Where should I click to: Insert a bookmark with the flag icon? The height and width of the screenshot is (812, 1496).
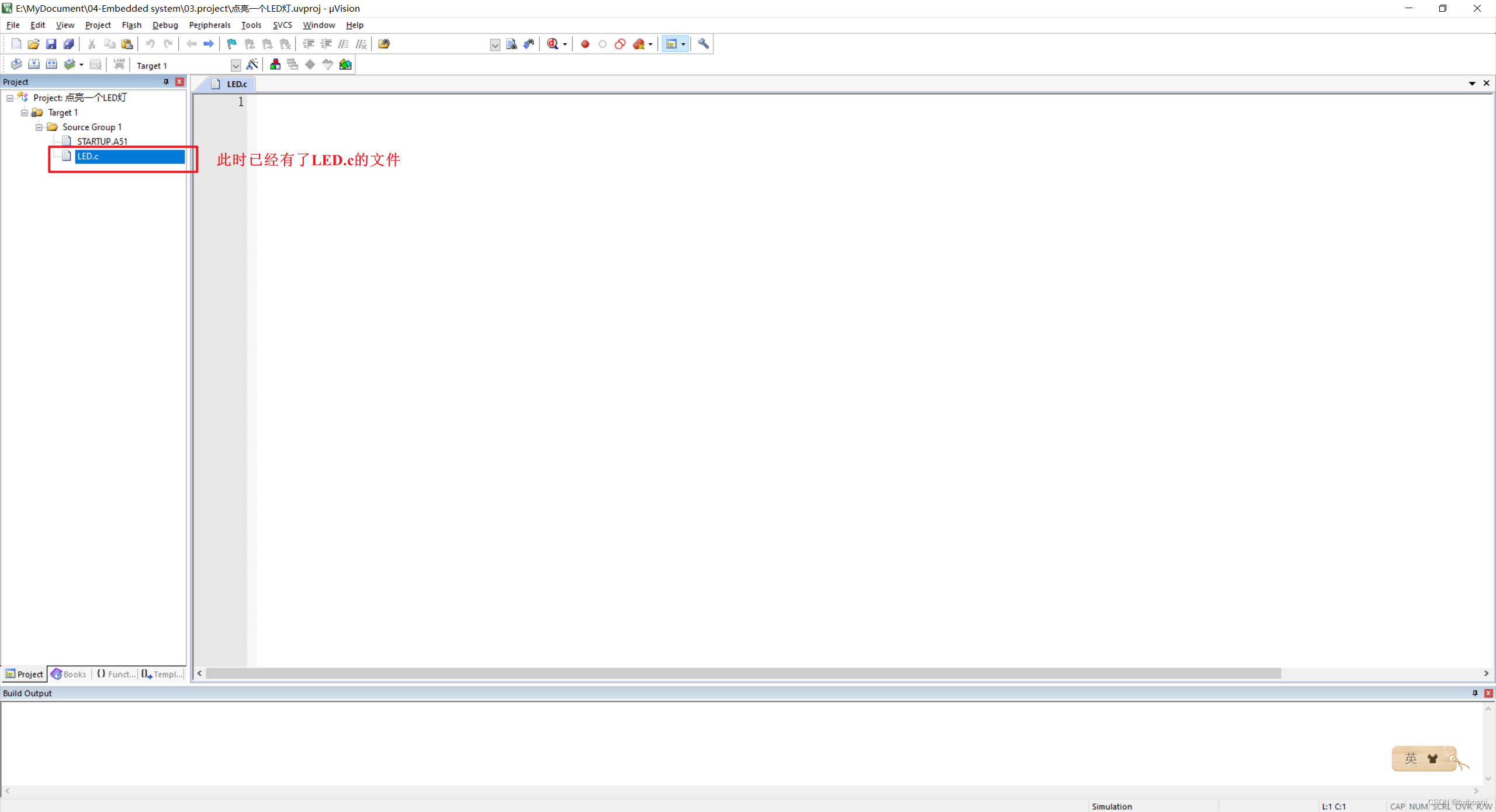(232, 44)
